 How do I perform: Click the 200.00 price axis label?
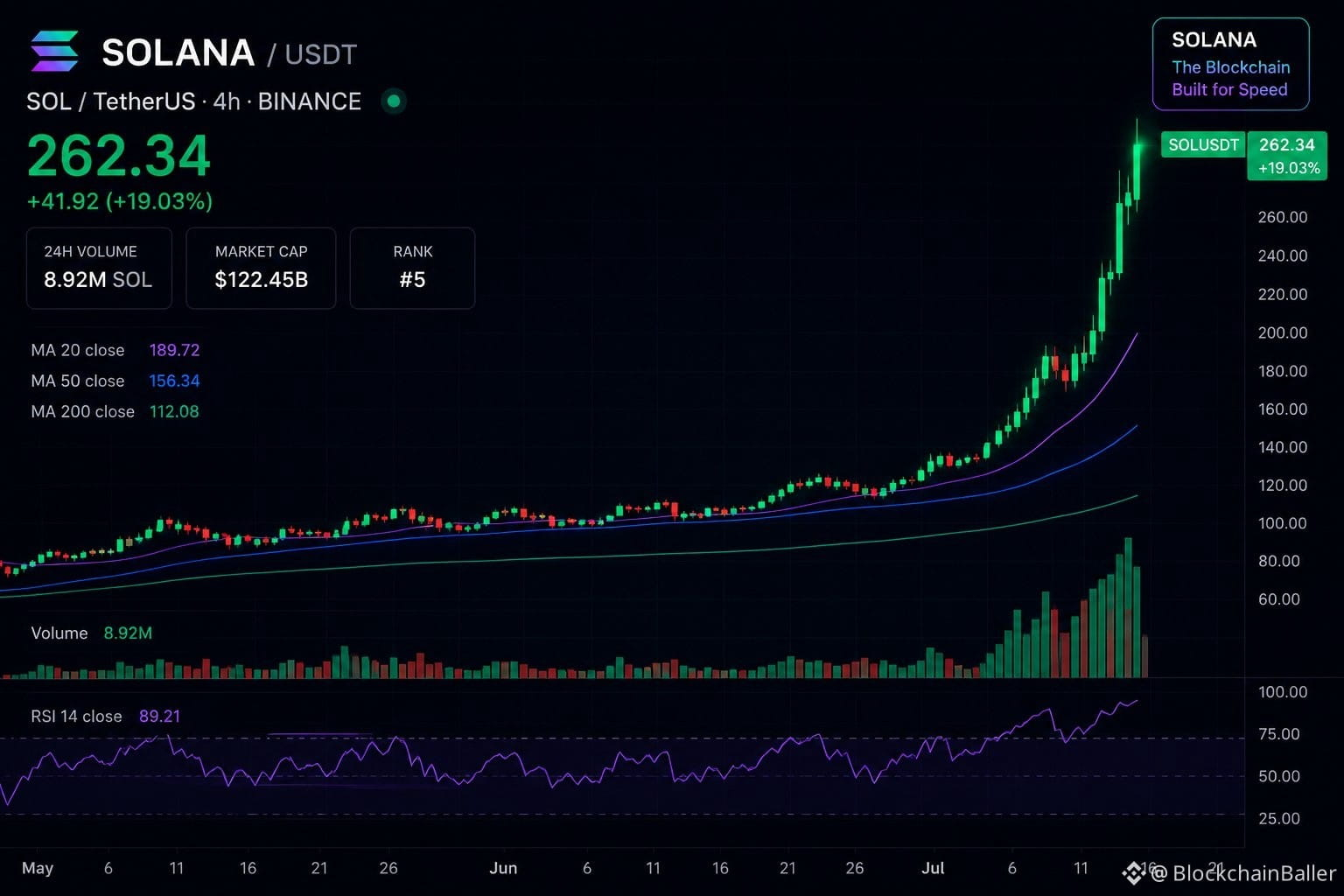click(x=1282, y=332)
